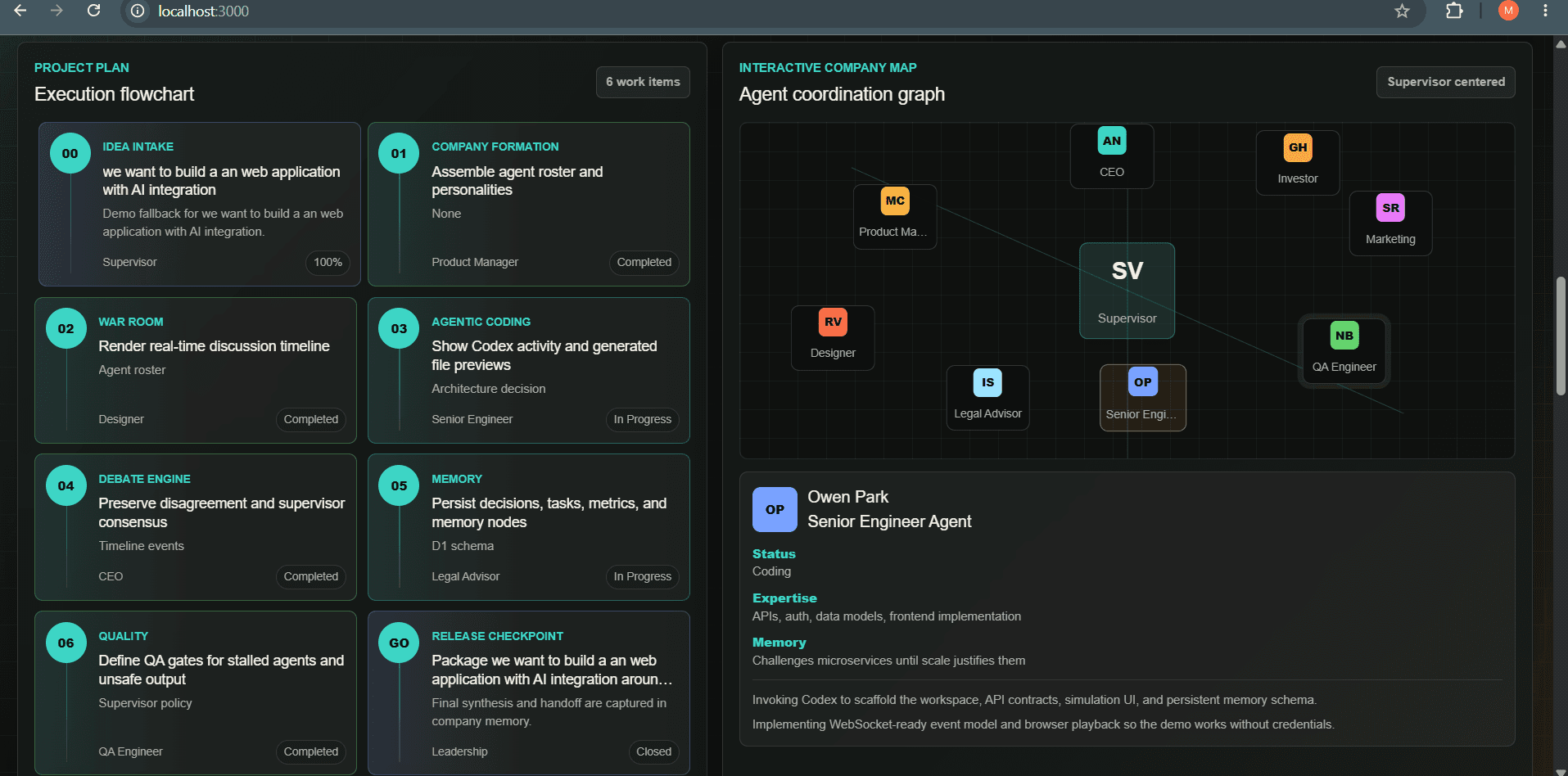
Task: Click the 100% progress pill on Idea Intake
Action: tap(328, 262)
